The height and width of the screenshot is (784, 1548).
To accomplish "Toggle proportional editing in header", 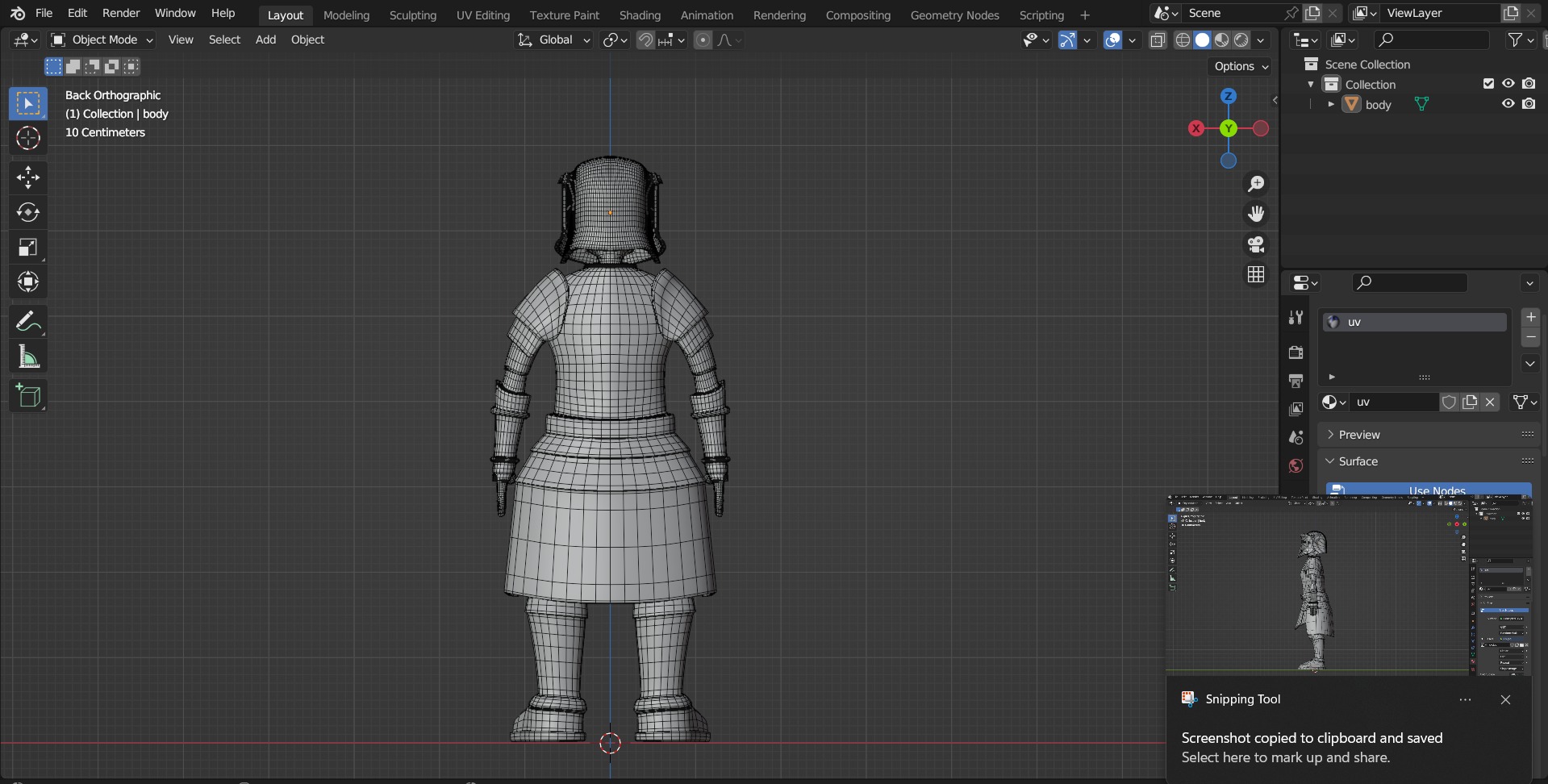I will coord(703,40).
